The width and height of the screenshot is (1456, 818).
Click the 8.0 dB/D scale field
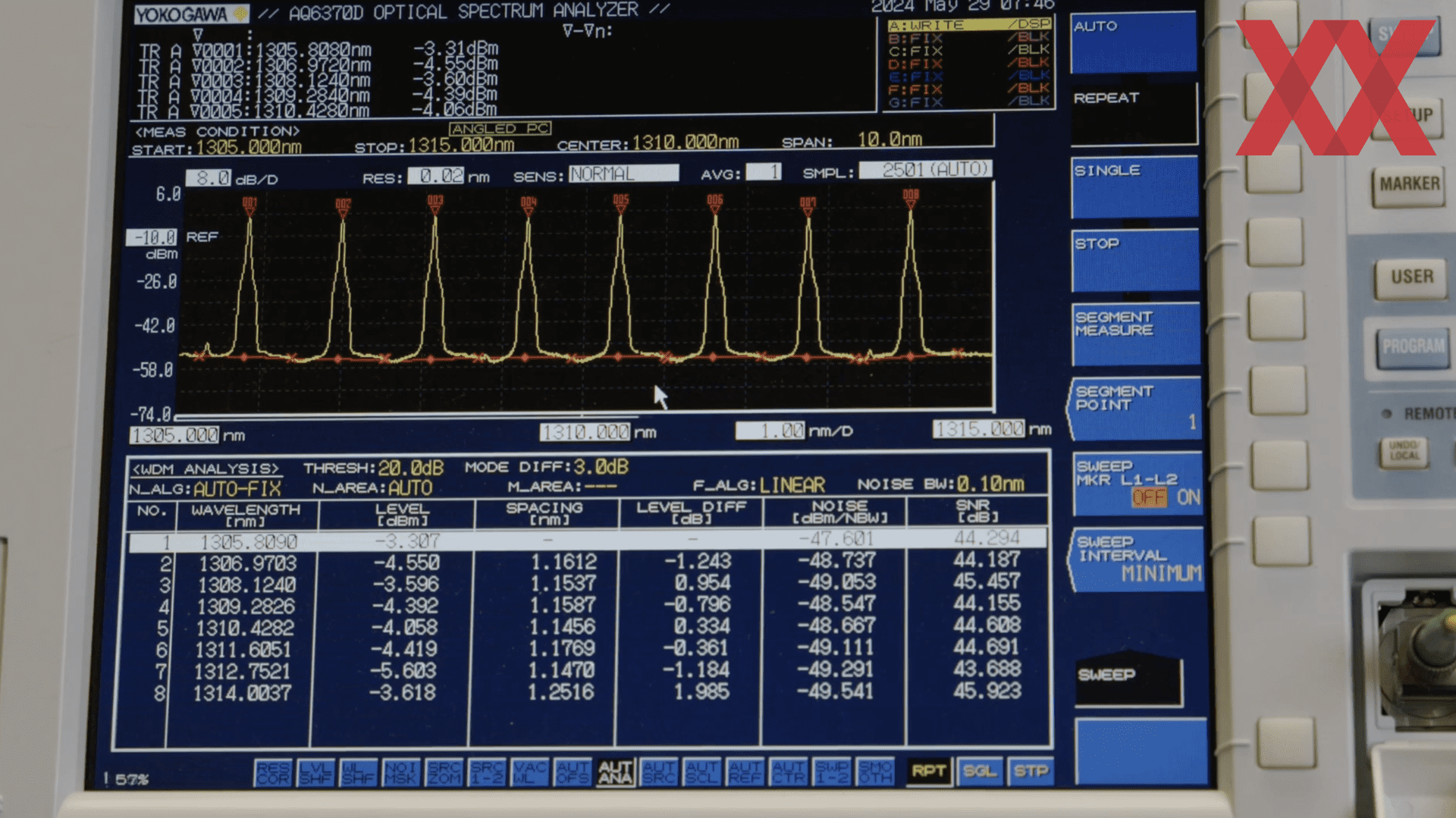coord(209,178)
